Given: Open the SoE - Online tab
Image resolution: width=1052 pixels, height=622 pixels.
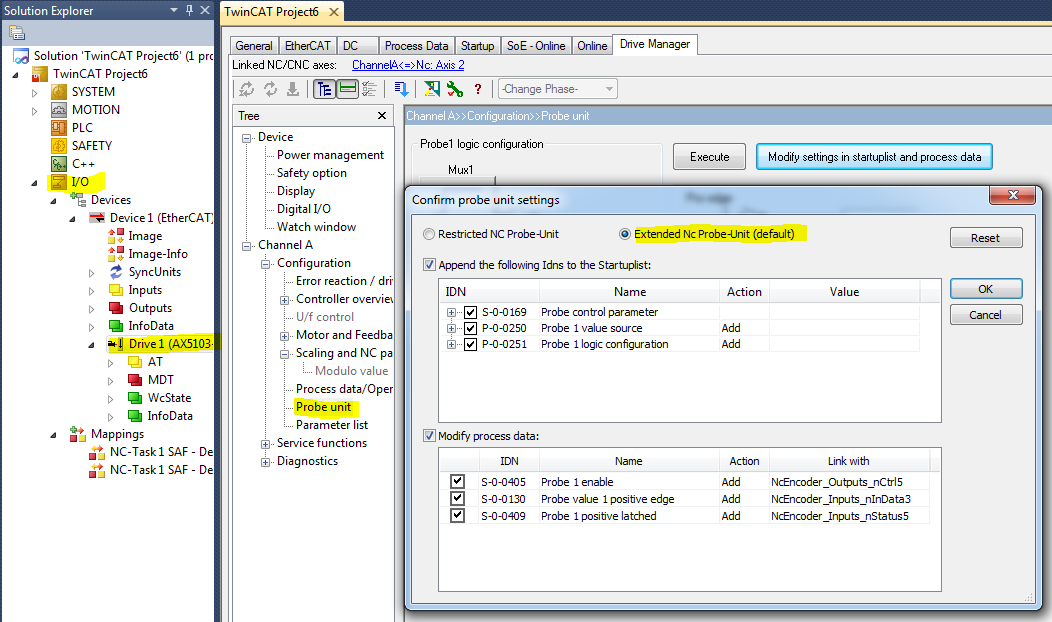Looking at the screenshot, I should [536, 46].
